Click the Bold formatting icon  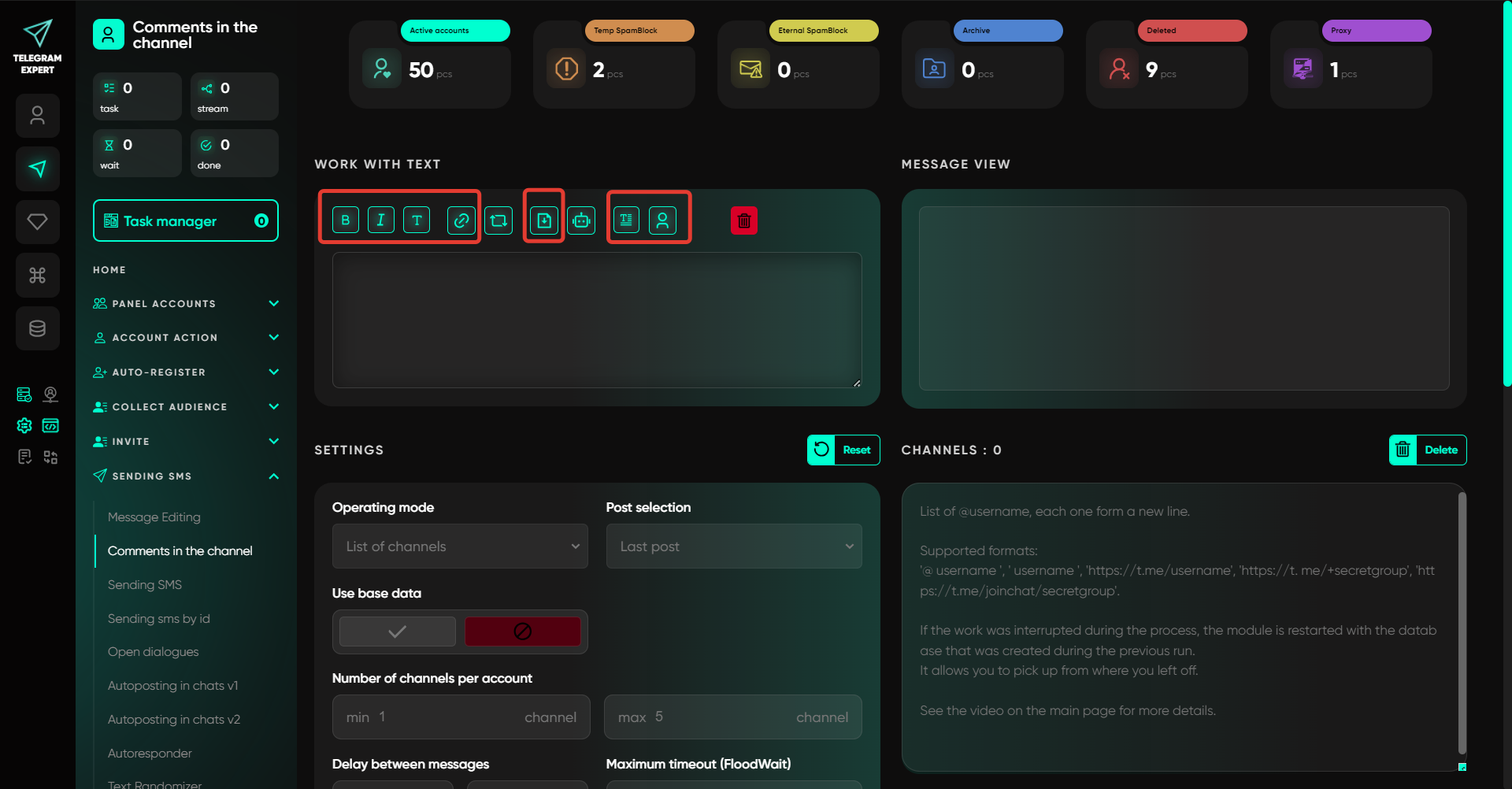coord(345,220)
